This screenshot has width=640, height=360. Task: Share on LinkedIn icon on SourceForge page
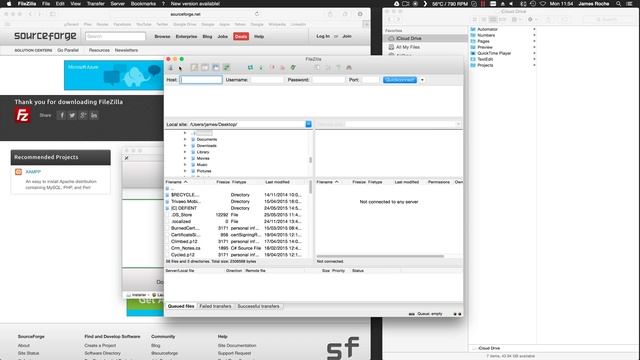[x=94, y=116]
